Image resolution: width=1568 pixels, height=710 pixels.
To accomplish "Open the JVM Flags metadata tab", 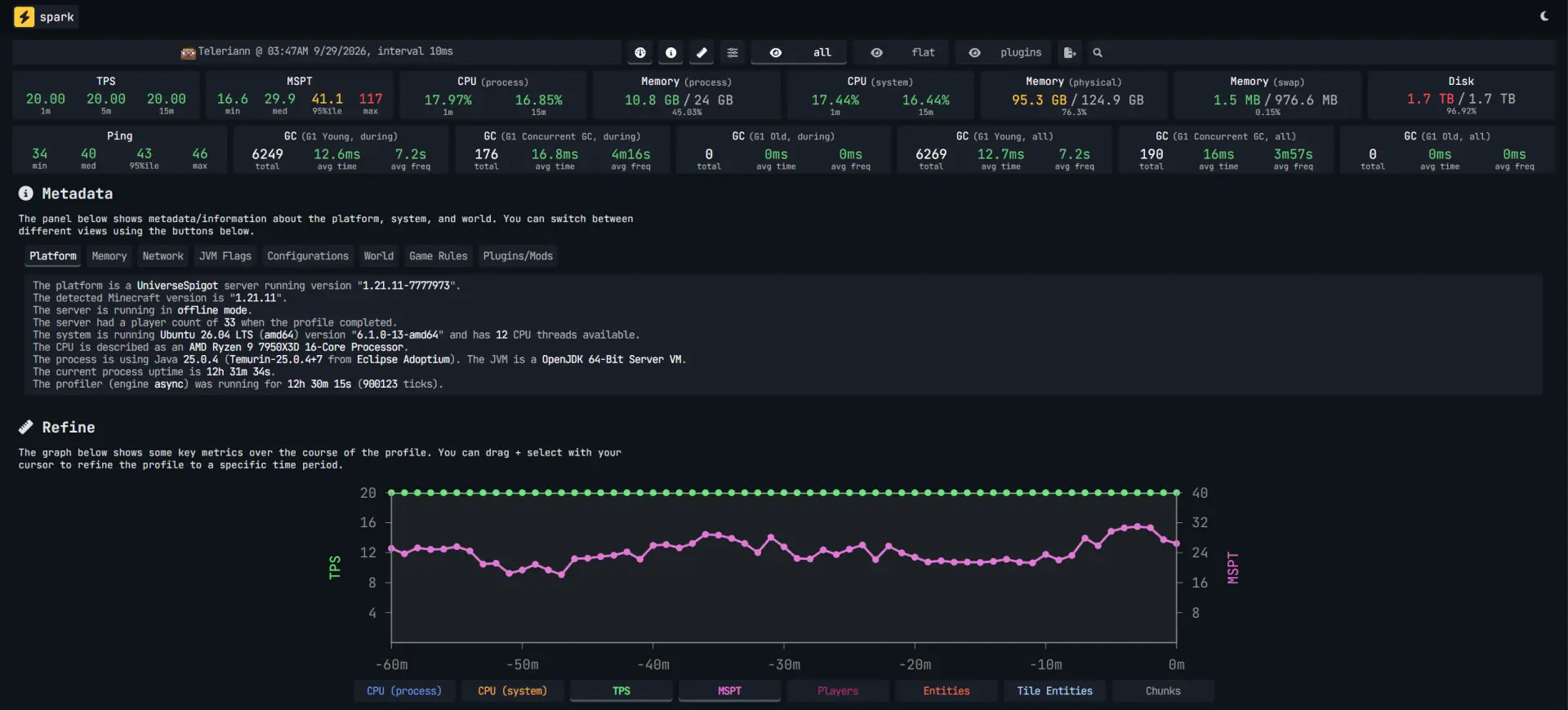I will pyautogui.click(x=225, y=256).
